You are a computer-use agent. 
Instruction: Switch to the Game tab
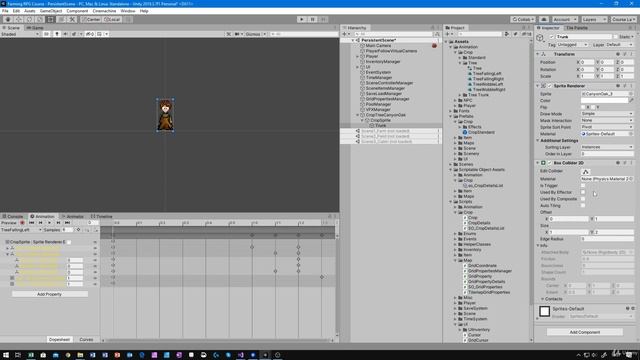35,28
